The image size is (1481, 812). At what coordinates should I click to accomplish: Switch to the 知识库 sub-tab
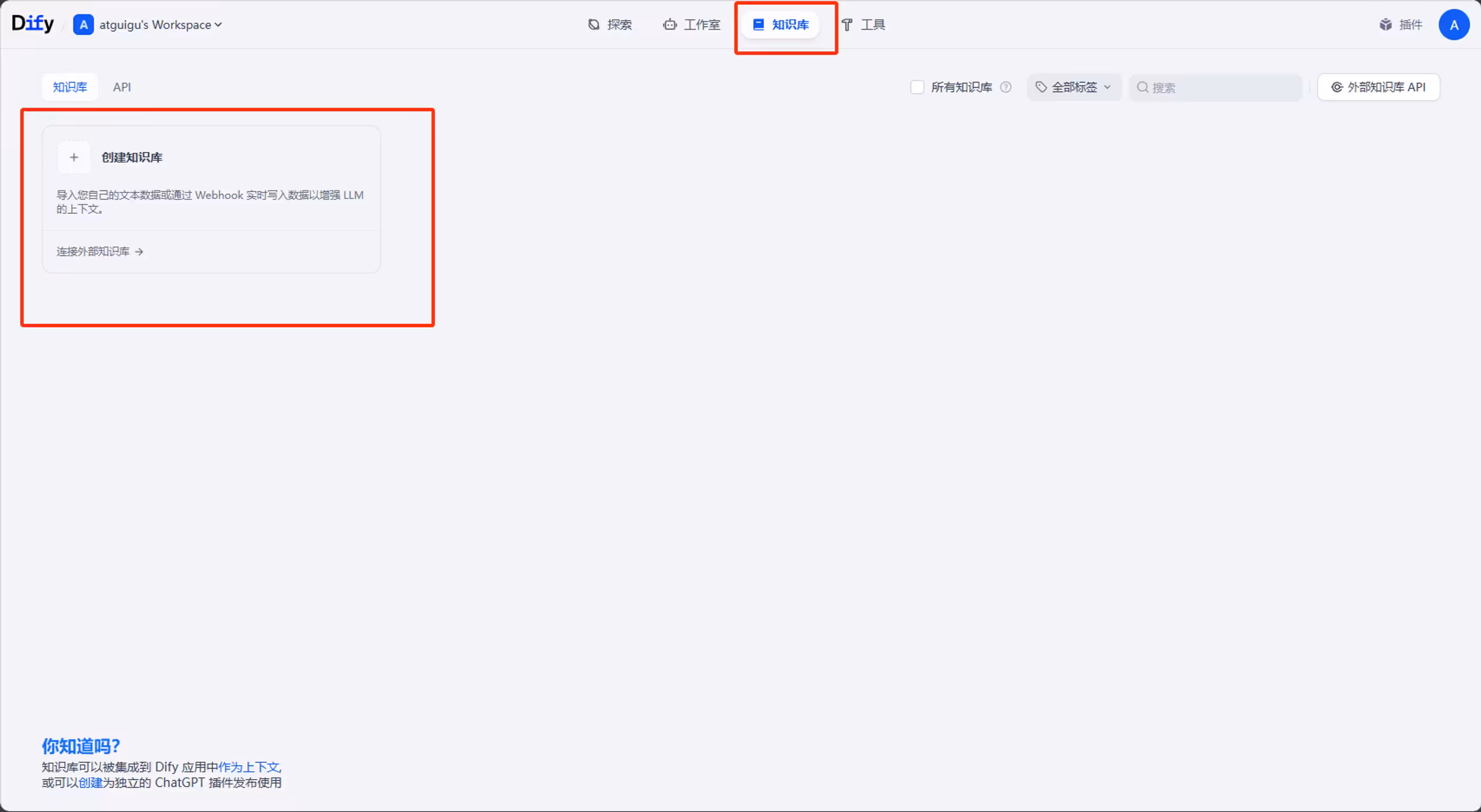[70, 87]
